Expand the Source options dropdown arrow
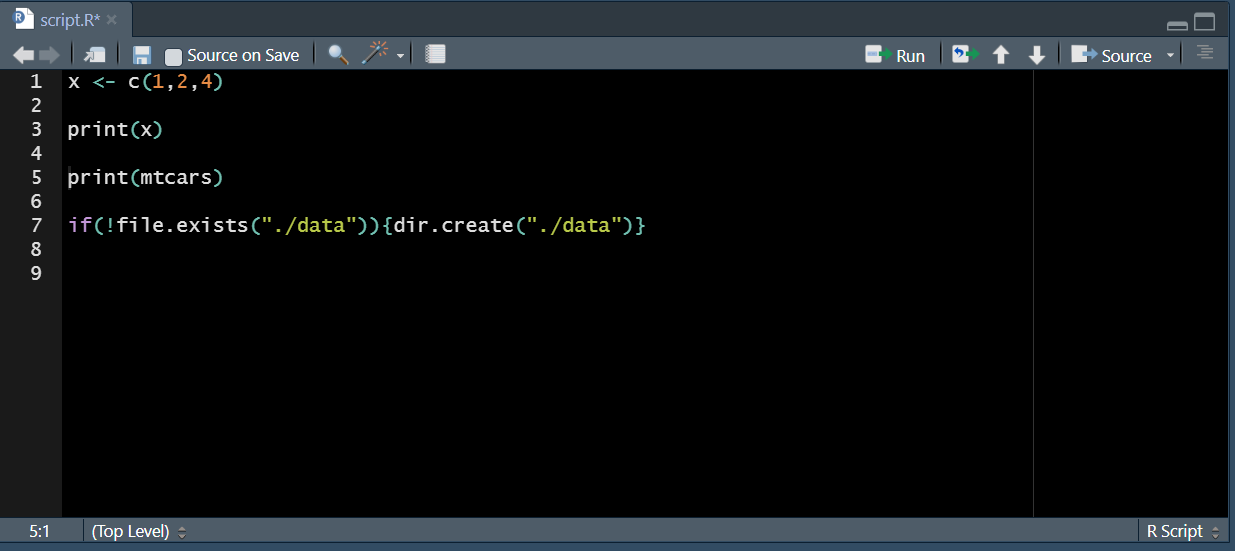The image size is (1235, 551). click(1170, 56)
